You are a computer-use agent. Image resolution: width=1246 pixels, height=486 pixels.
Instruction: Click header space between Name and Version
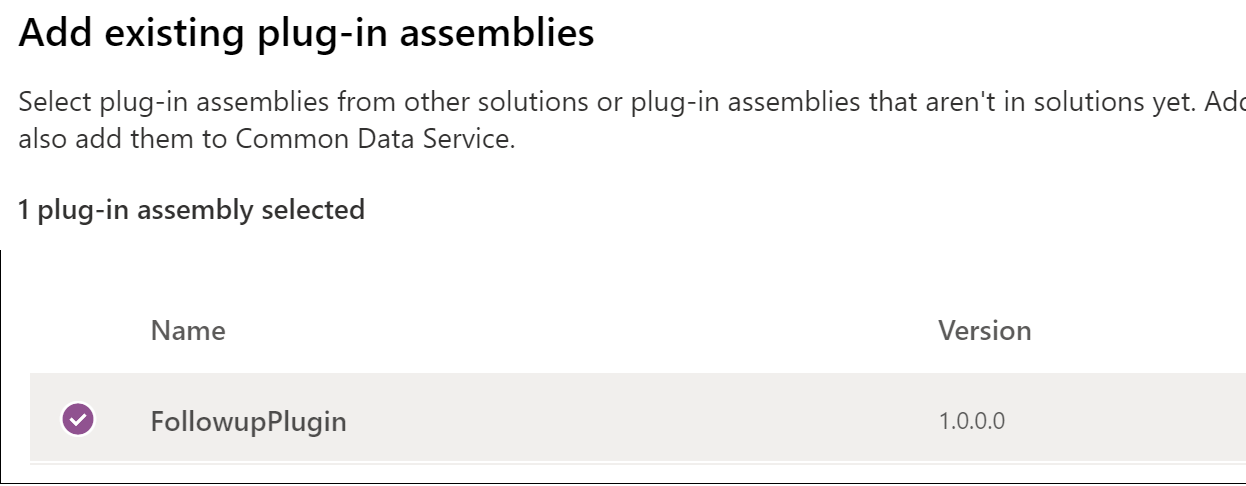coord(580,330)
